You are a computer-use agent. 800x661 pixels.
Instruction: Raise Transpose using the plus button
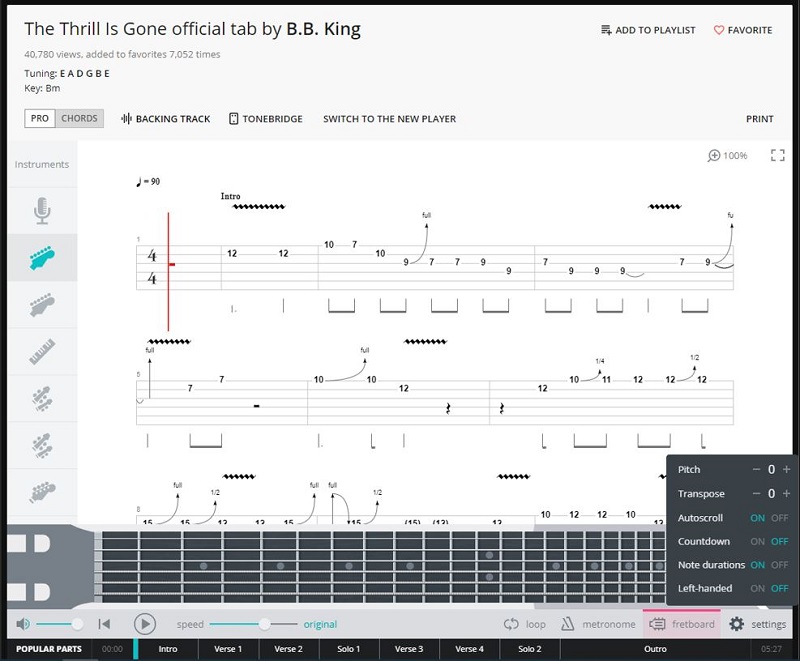click(786, 493)
